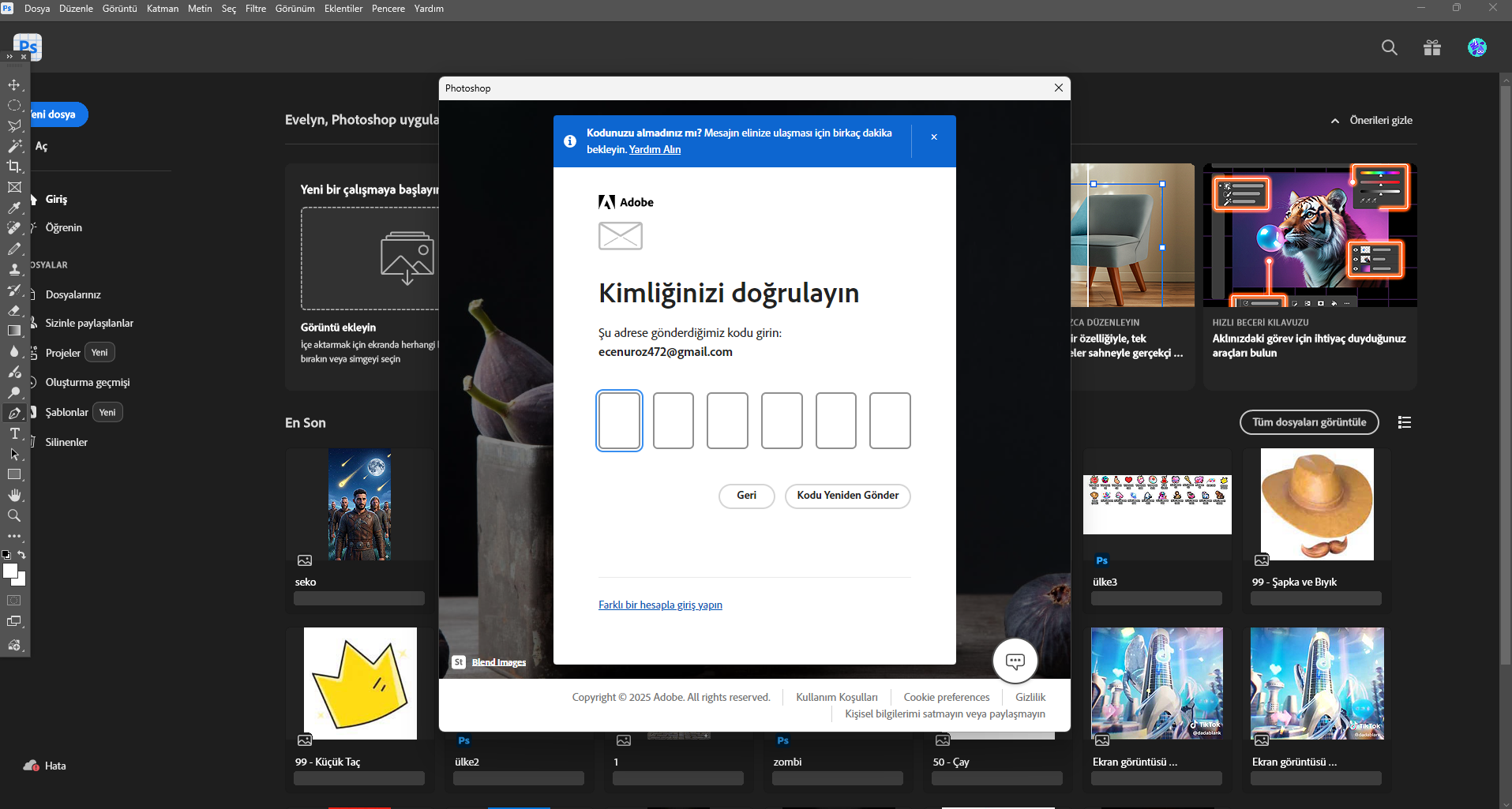Viewport: 1512px width, 809px height.
Task: Switch recent files to list view
Action: [x=1405, y=422]
